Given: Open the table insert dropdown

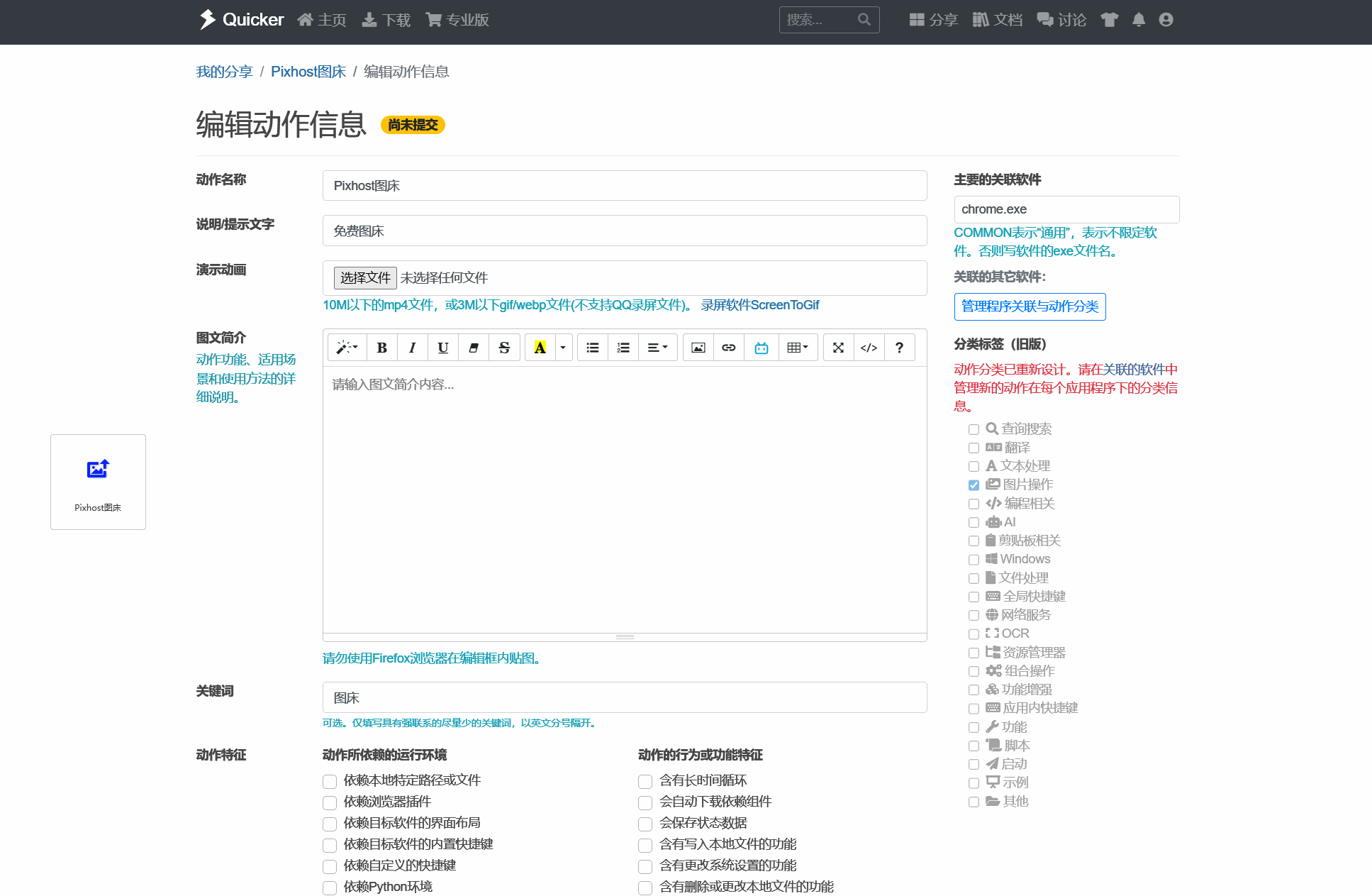Looking at the screenshot, I should pos(798,348).
